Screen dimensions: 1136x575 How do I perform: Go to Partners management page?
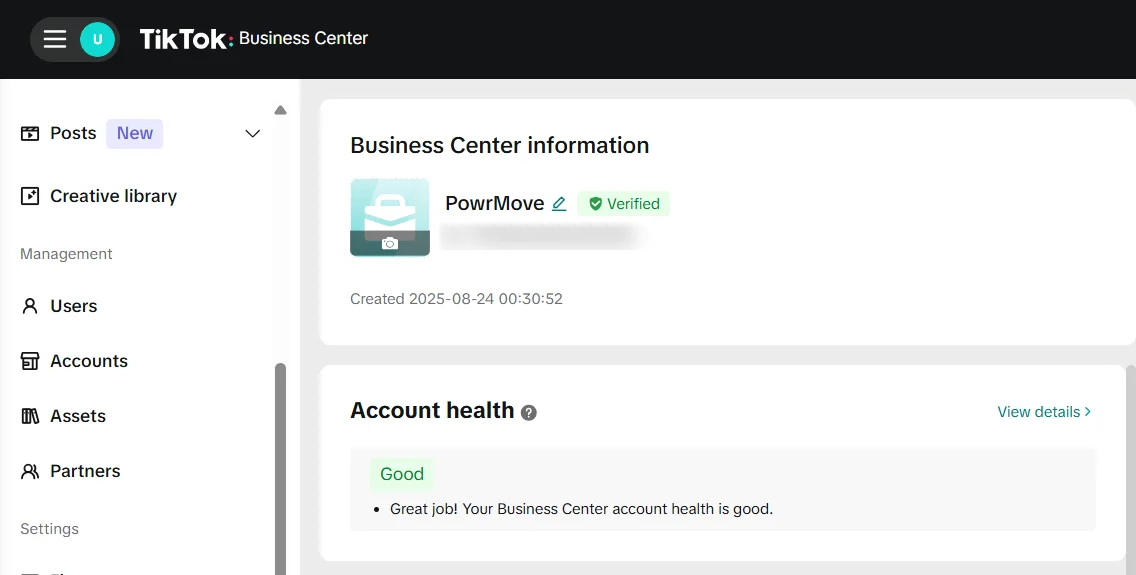(x=85, y=471)
